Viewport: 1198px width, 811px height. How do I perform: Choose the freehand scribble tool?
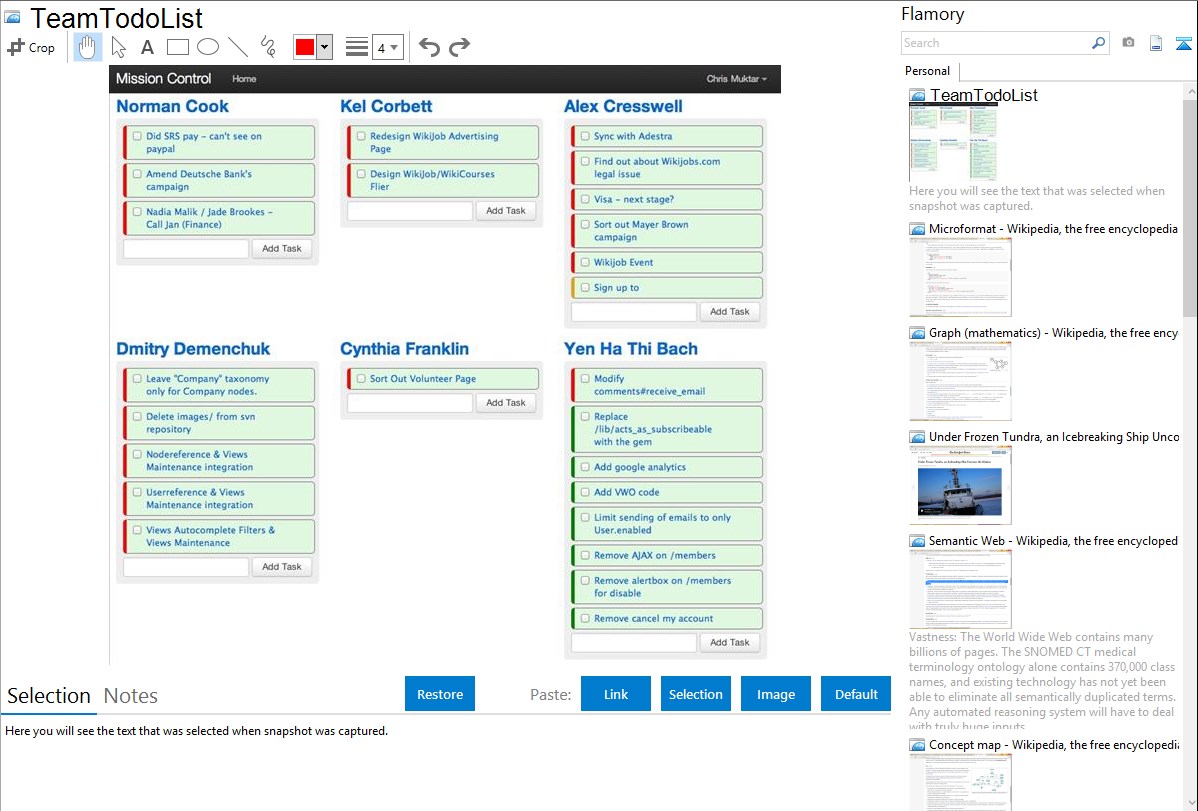pos(268,47)
